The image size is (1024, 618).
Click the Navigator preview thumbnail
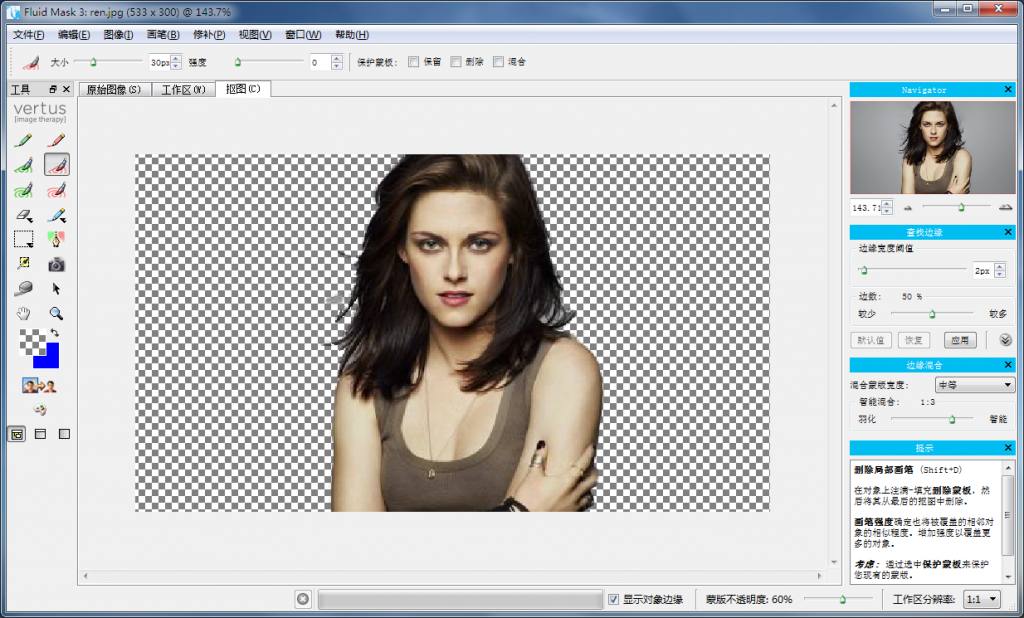931,148
